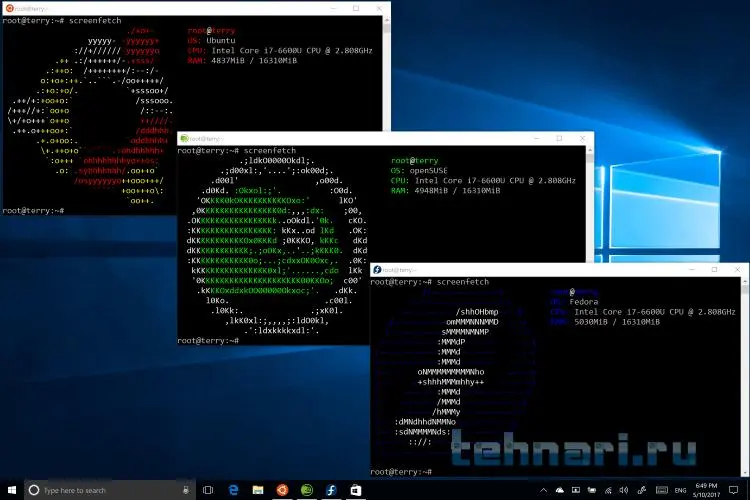
Task: Click the 'OS: Fedora' line
Action: 574,302
